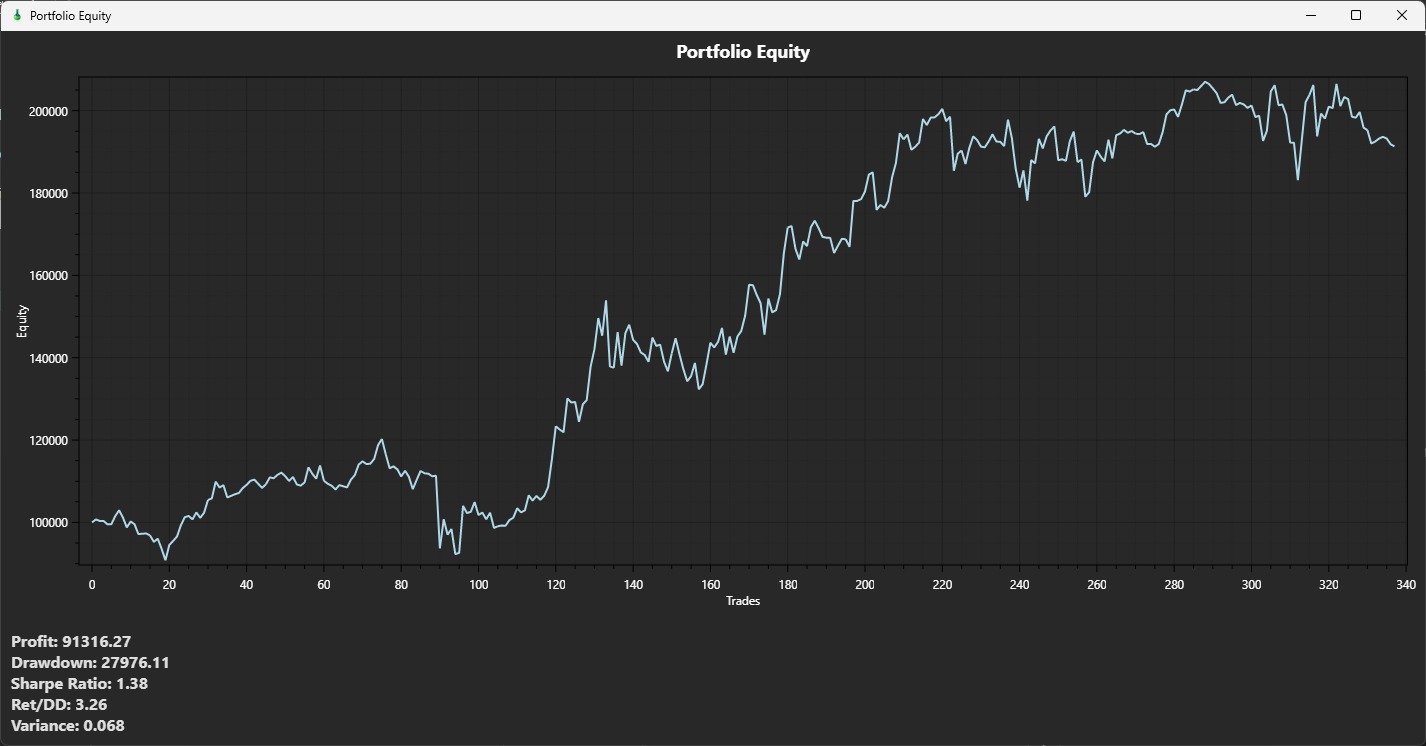Click the 'Portfolio Equity' window title bar text
Viewport: 1426px width, 746px height.
[x=71, y=16]
